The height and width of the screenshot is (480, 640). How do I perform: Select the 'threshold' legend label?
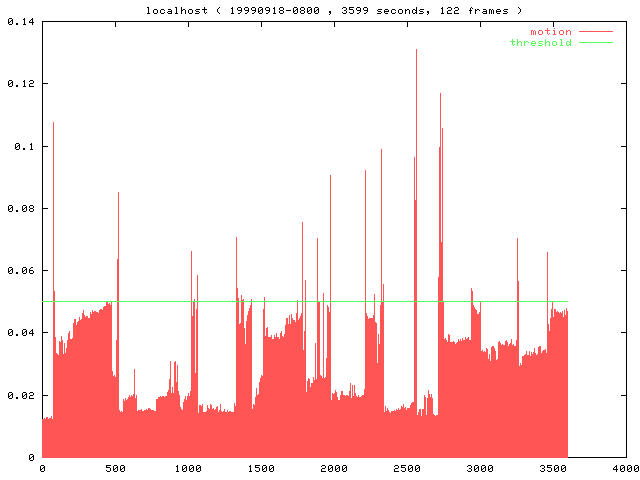pyautogui.click(x=540, y=42)
